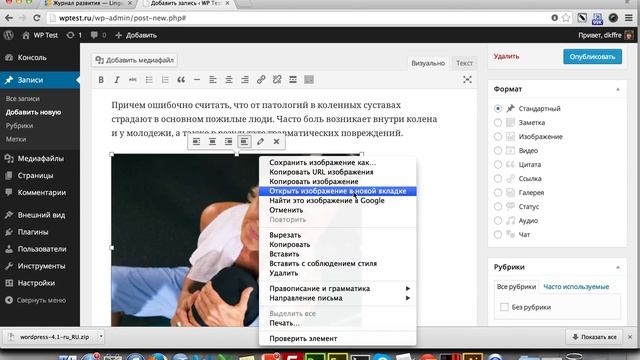The image size is (640, 360).
Task: Align text left in editor toolbar
Action: (213, 80)
